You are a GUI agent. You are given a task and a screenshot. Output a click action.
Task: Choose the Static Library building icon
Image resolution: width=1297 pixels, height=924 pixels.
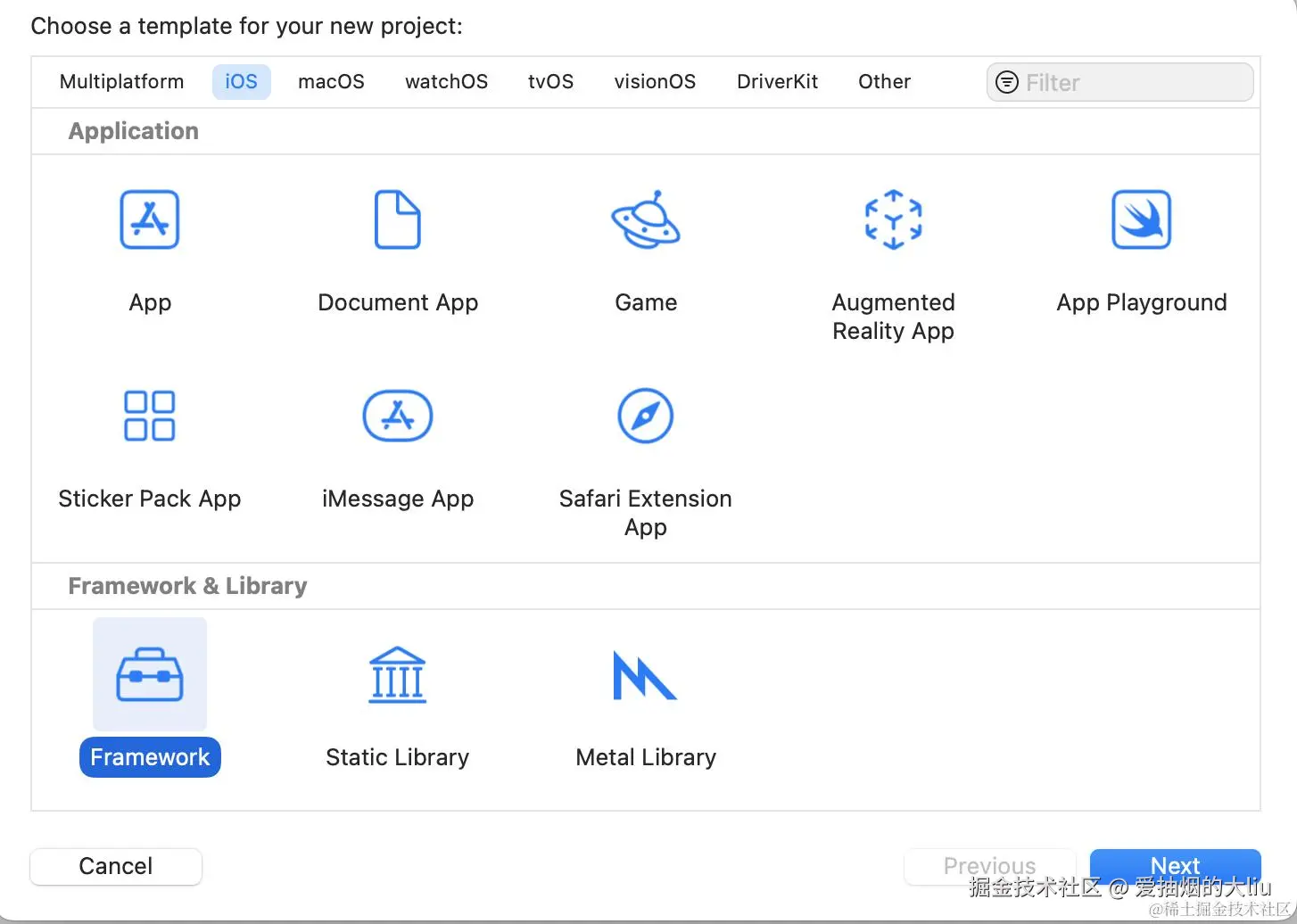tap(398, 675)
